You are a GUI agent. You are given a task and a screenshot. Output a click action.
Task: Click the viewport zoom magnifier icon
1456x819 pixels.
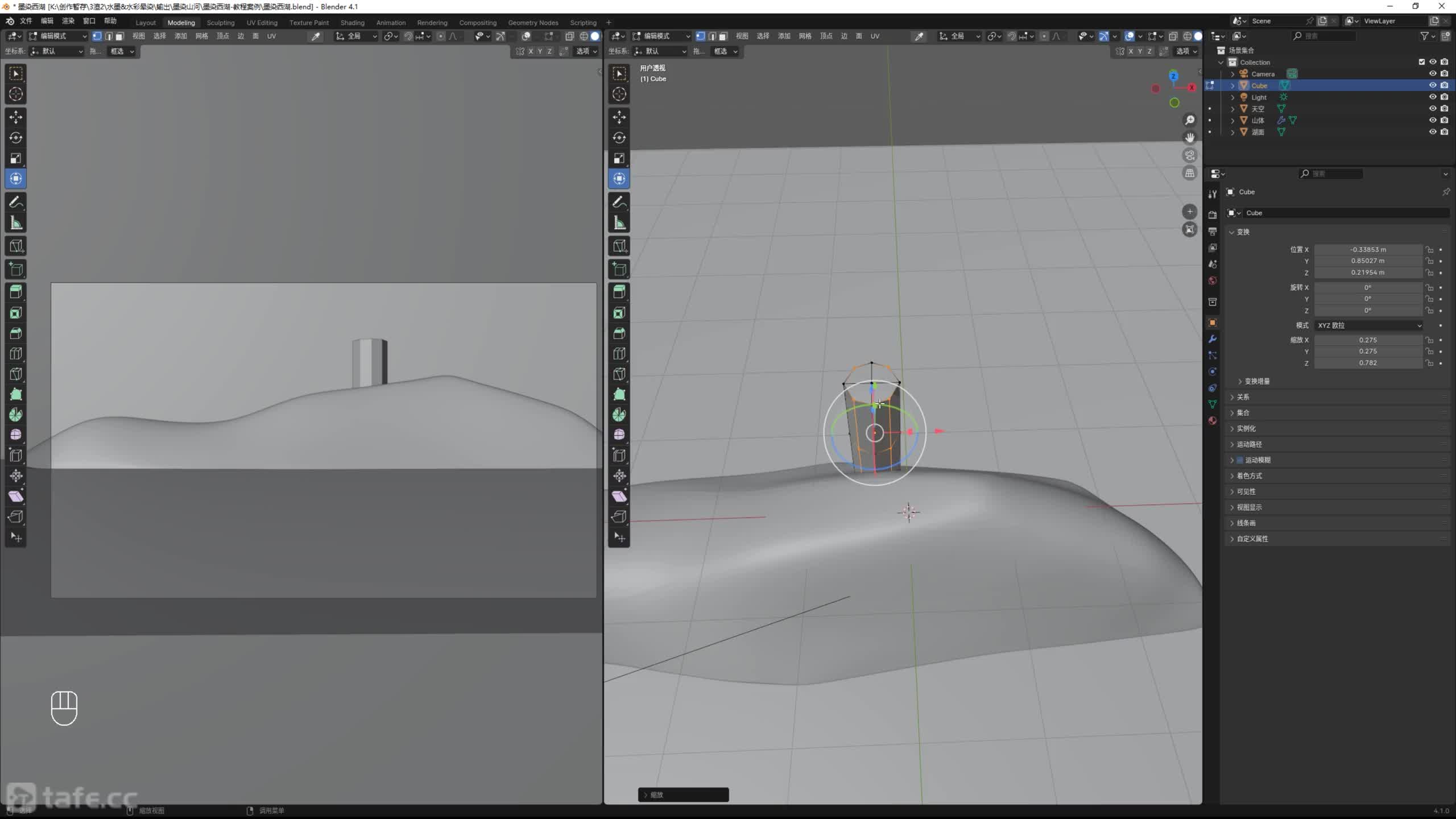[x=1189, y=120]
